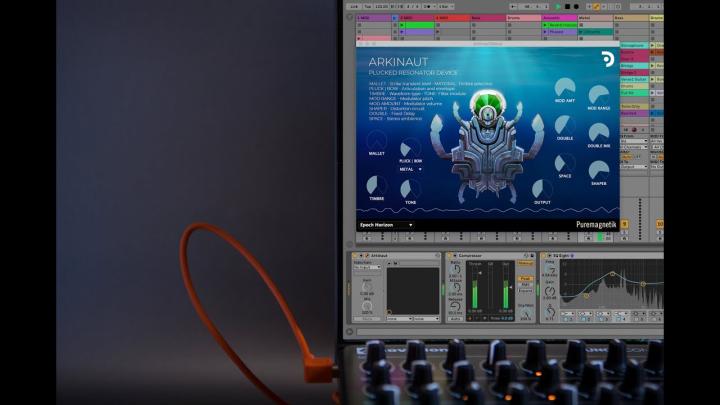Viewport: 720px width, 405px height.
Task: Select Expand mode in Compressor
Action: 525,291
